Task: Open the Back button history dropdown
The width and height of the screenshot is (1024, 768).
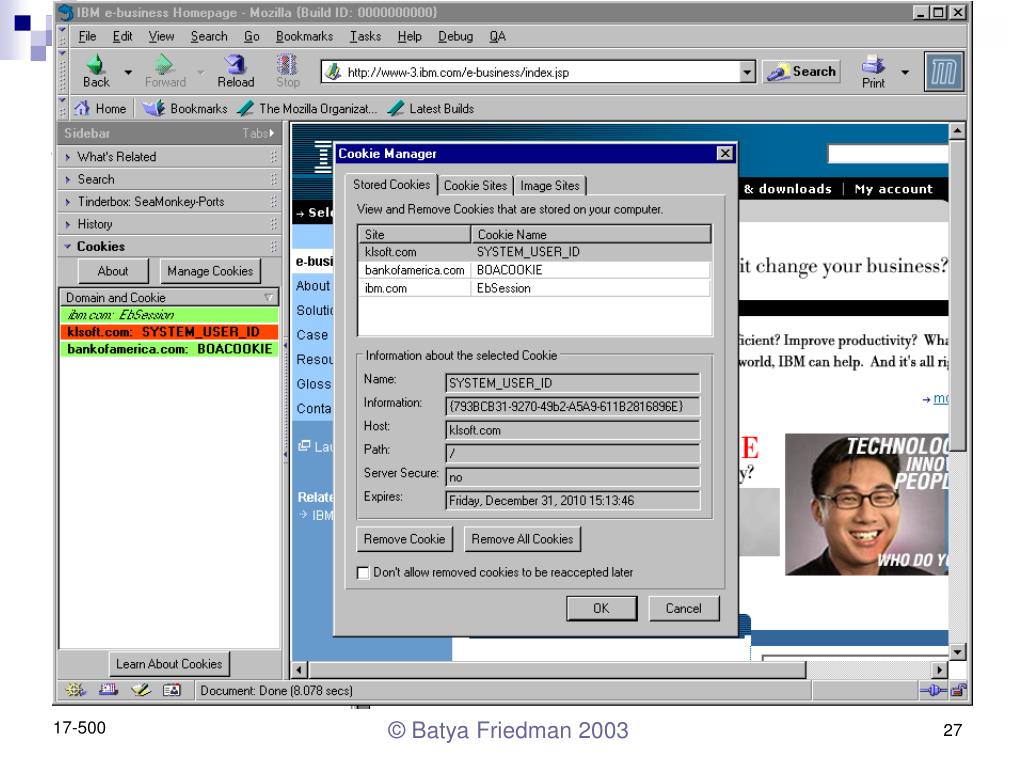Action: click(x=129, y=72)
